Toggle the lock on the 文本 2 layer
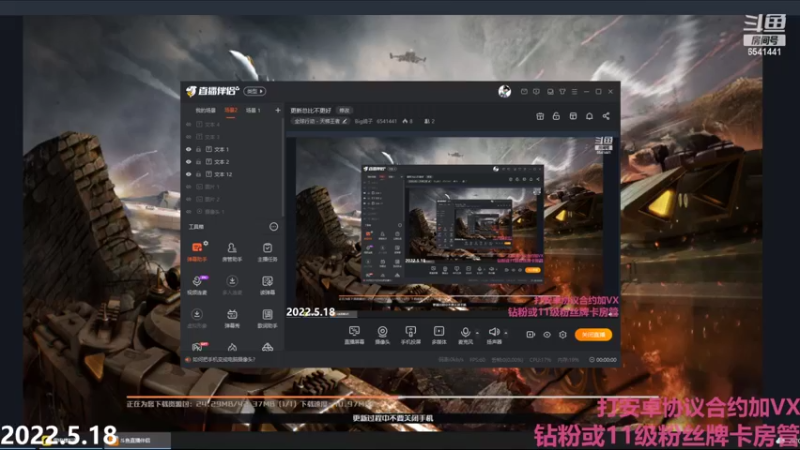Viewport: 800px width, 450px height. pos(198,162)
